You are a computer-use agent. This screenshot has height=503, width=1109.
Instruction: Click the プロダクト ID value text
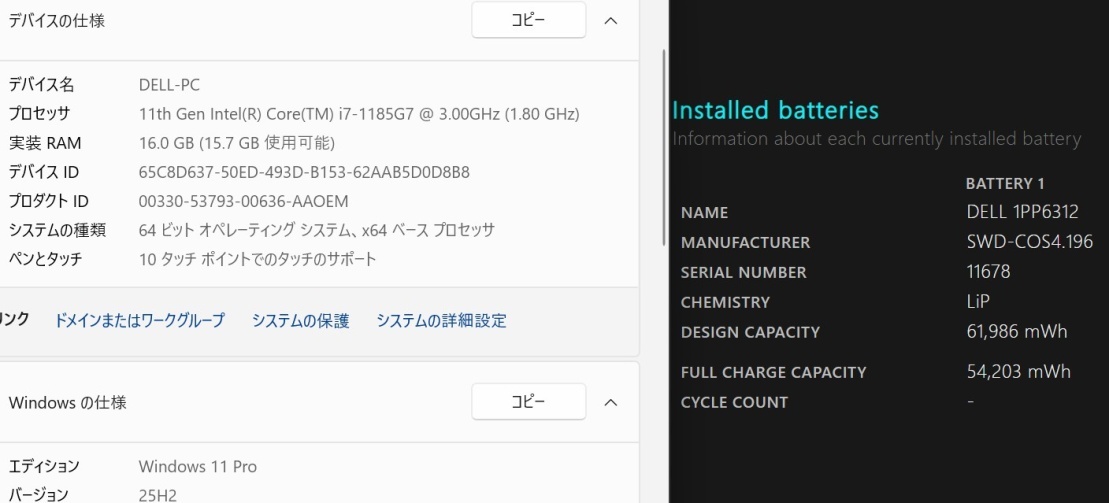(243, 201)
